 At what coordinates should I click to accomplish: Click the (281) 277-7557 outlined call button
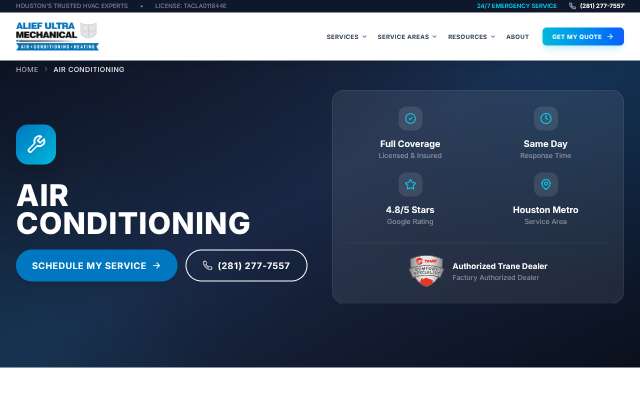pyautogui.click(x=246, y=265)
